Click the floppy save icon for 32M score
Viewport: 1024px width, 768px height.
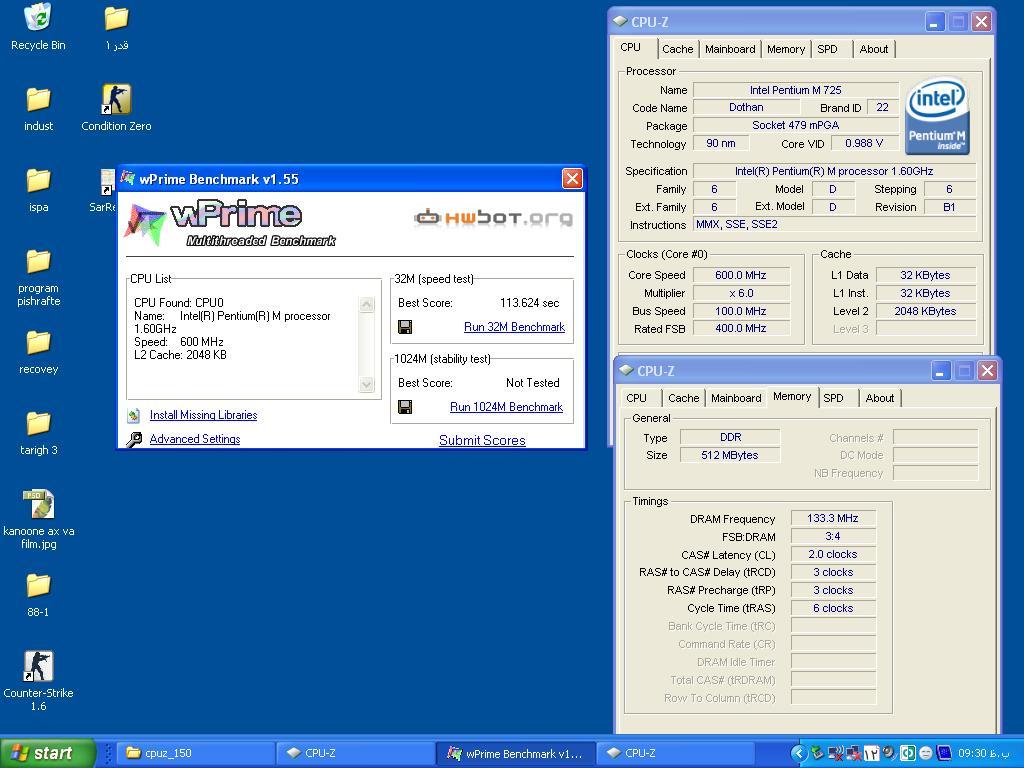pos(405,327)
